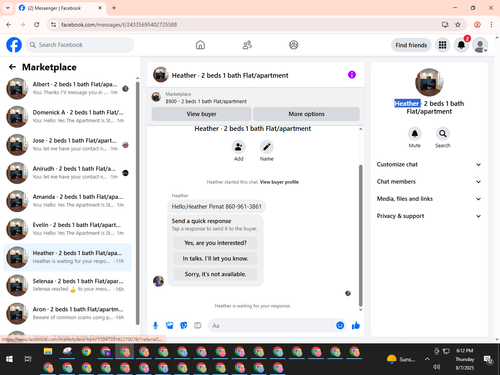Open the Friends icon in top navigation
500x375 pixels.
coord(247,45)
